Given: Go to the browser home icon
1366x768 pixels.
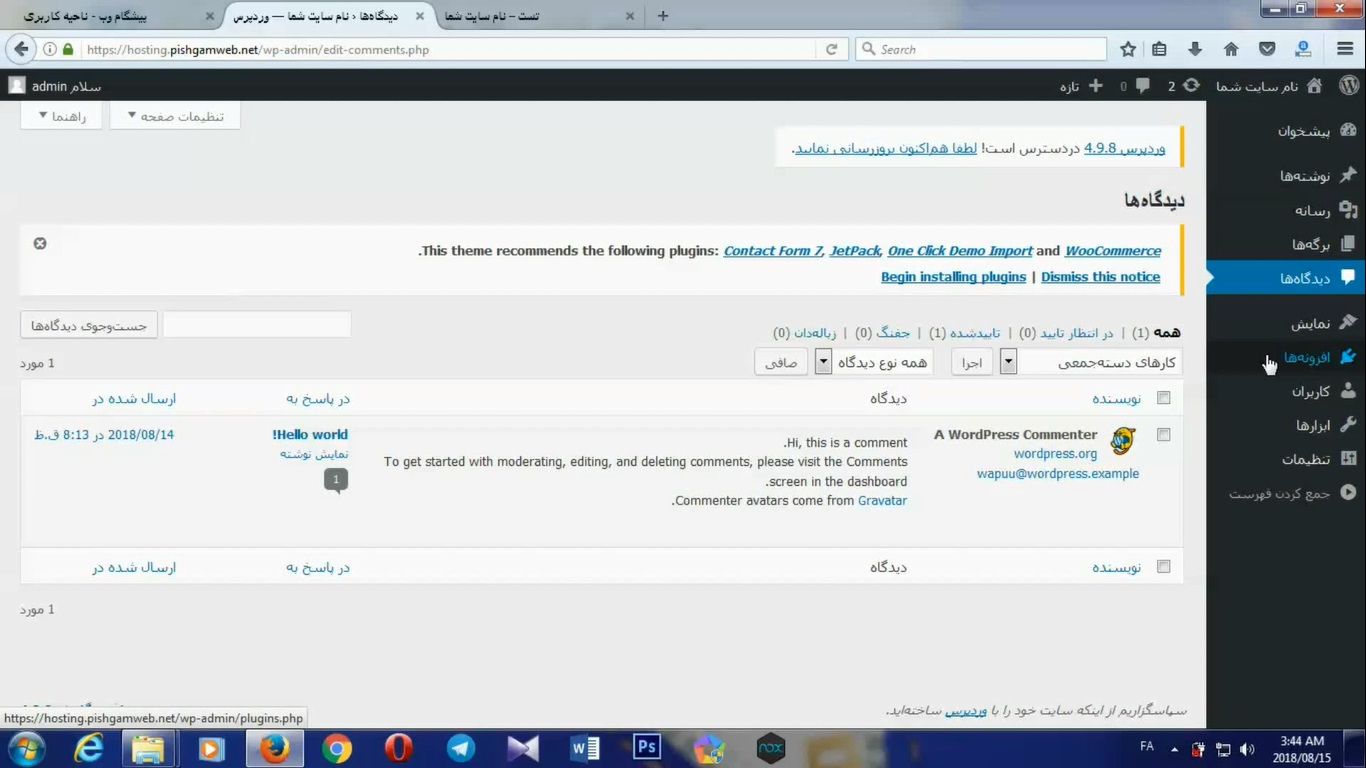Looking at the screenshot, I should 1231,49.
